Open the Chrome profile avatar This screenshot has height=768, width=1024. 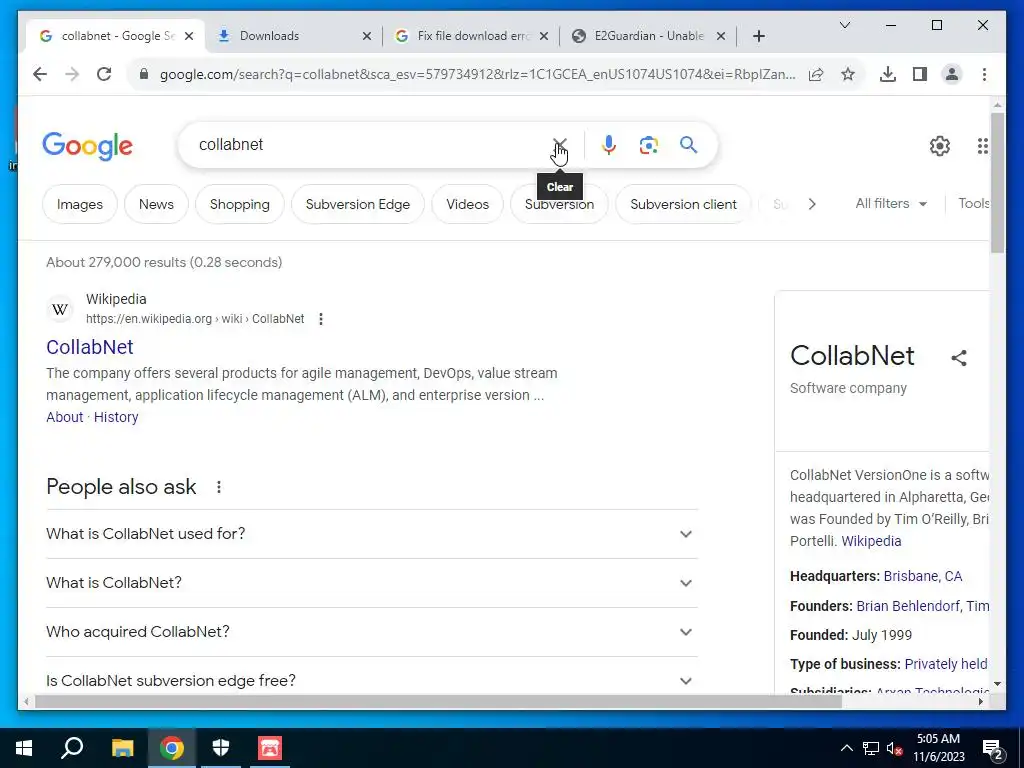952,74
